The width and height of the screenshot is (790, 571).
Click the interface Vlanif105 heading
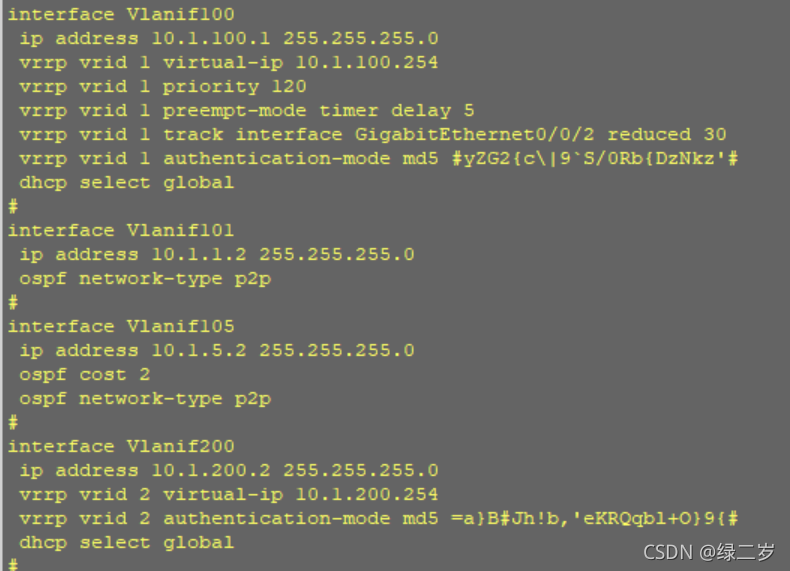pyautogui.click(x=121, y=327)
